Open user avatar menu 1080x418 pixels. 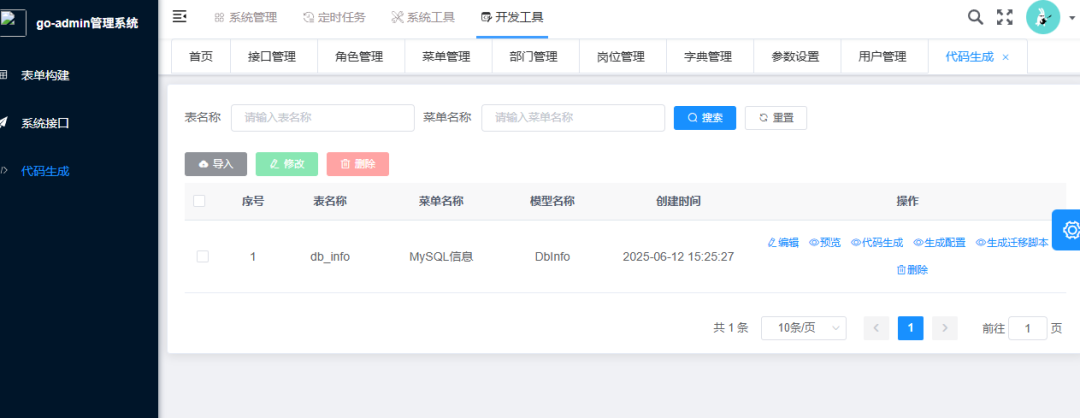(1043, 17)
